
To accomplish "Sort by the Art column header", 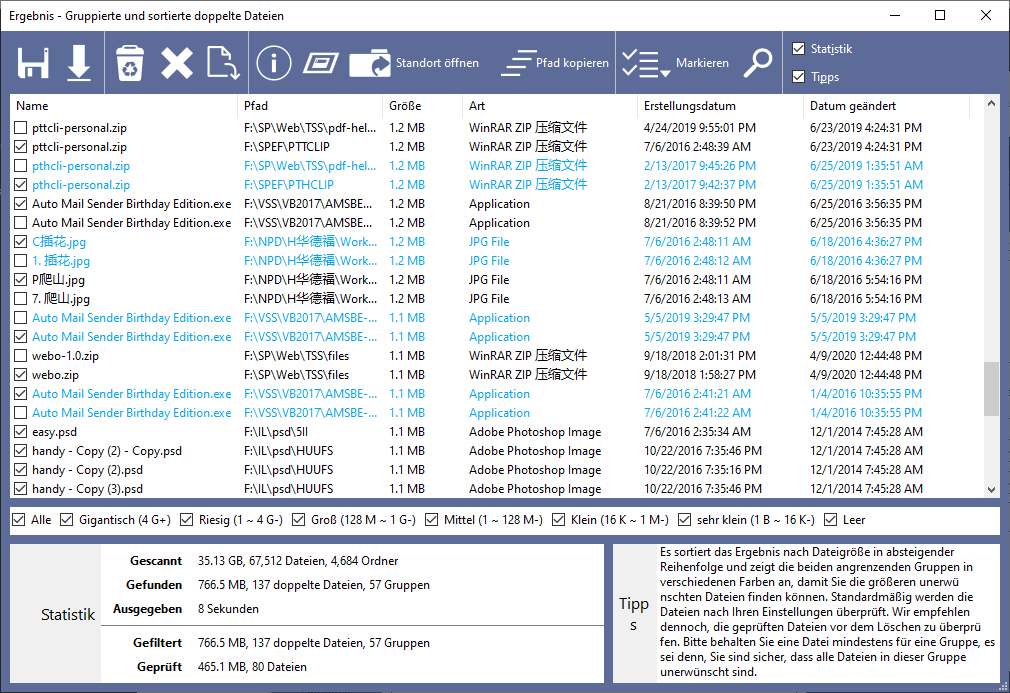I will (x=550, y=106).
